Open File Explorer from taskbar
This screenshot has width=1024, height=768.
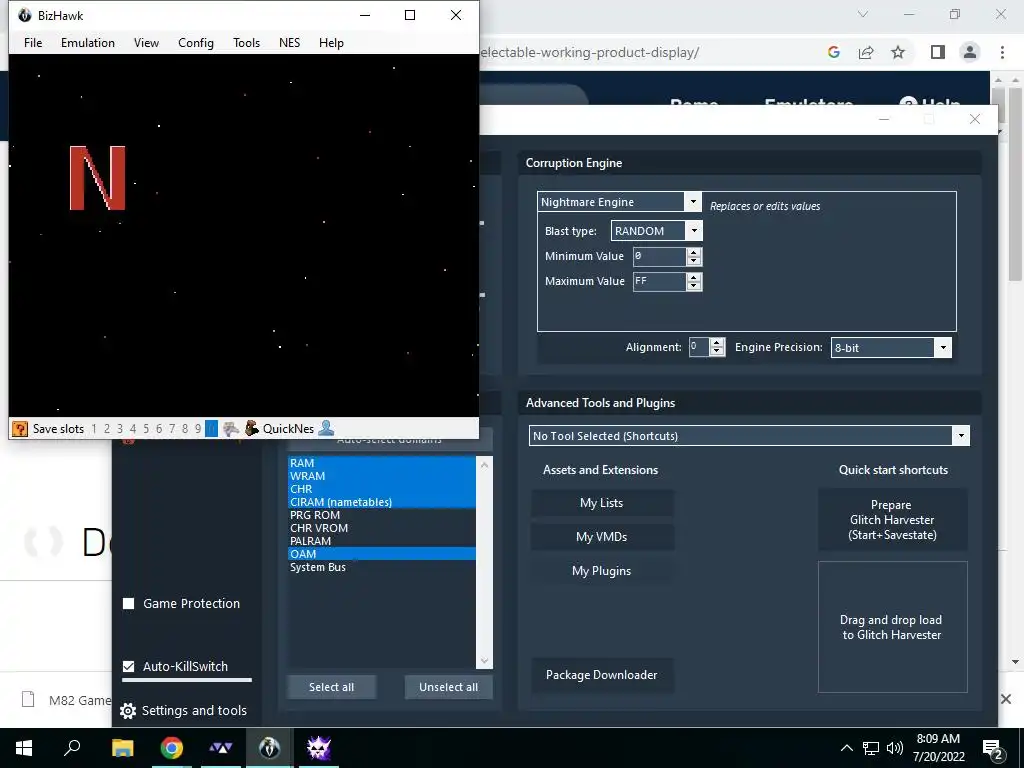pyautogui.click(x=122, y=748)
